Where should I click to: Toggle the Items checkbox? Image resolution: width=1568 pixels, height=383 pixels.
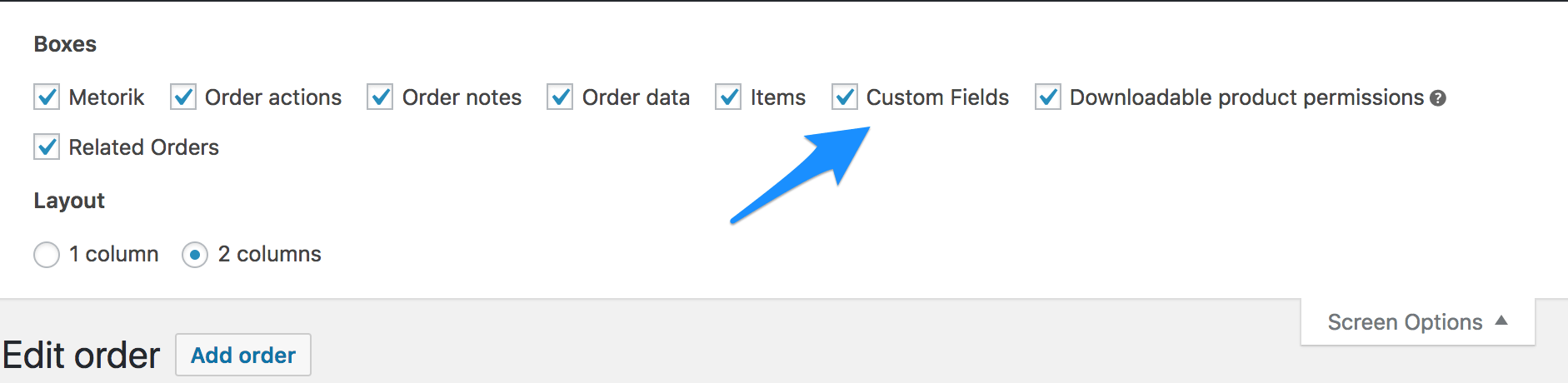728,97
